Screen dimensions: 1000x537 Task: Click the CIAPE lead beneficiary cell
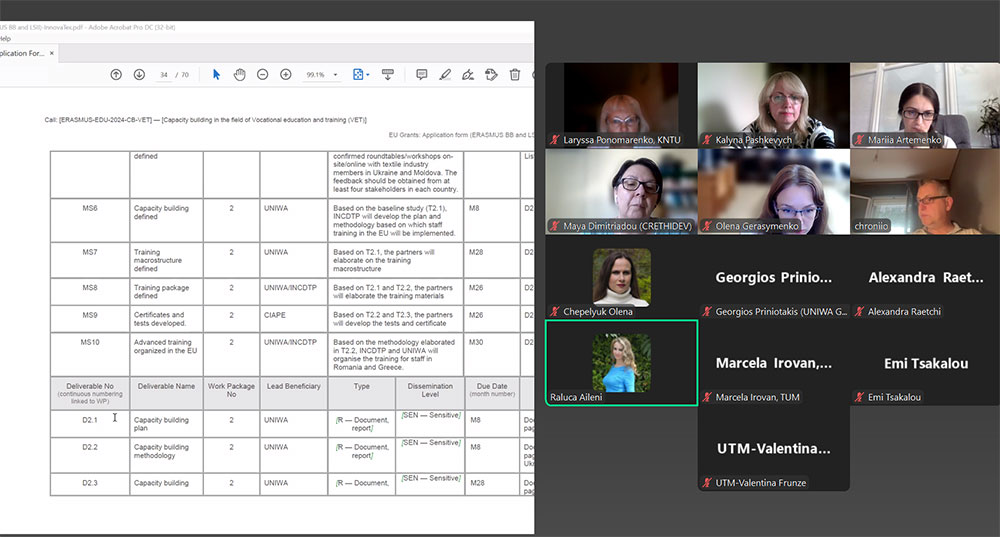coord(293,319)
